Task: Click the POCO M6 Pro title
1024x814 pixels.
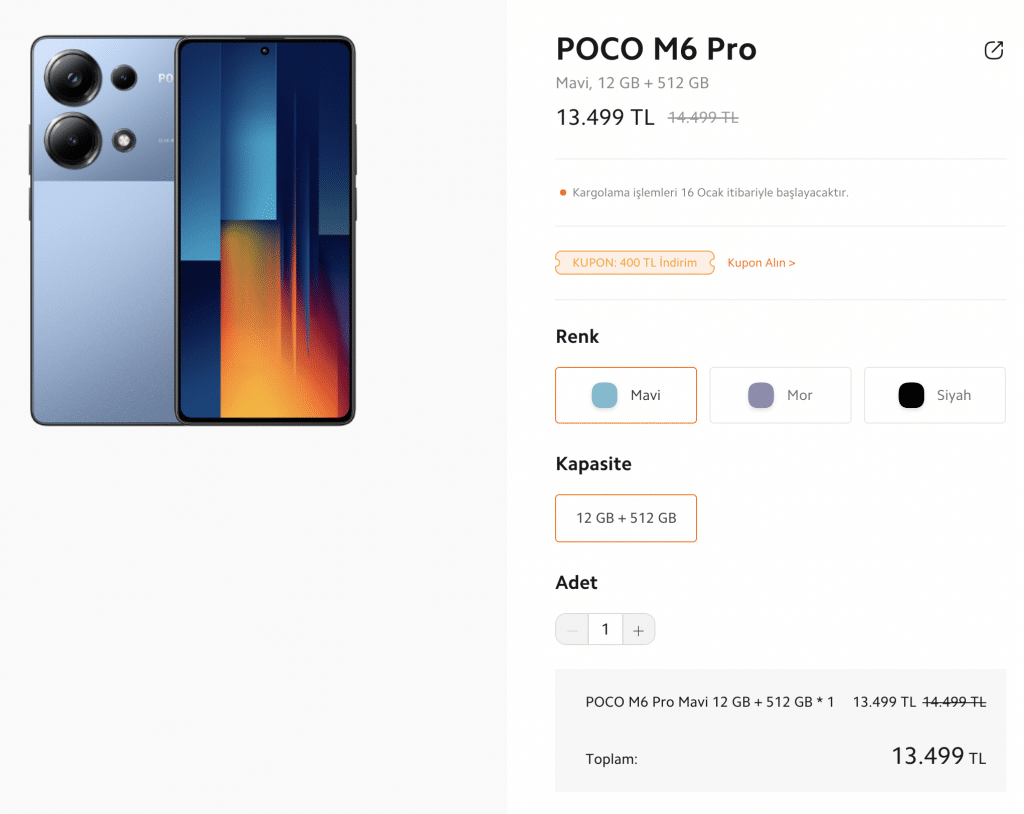Action: tap(656, 49)
